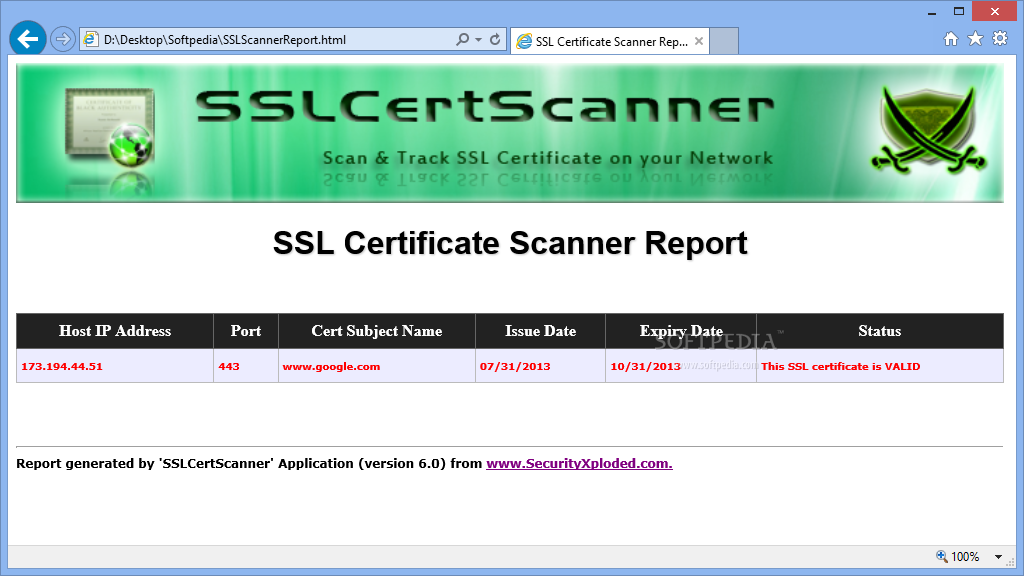The image size is (1024, 576).
Task: Click the Status column header
Action: tap(880, 331)
